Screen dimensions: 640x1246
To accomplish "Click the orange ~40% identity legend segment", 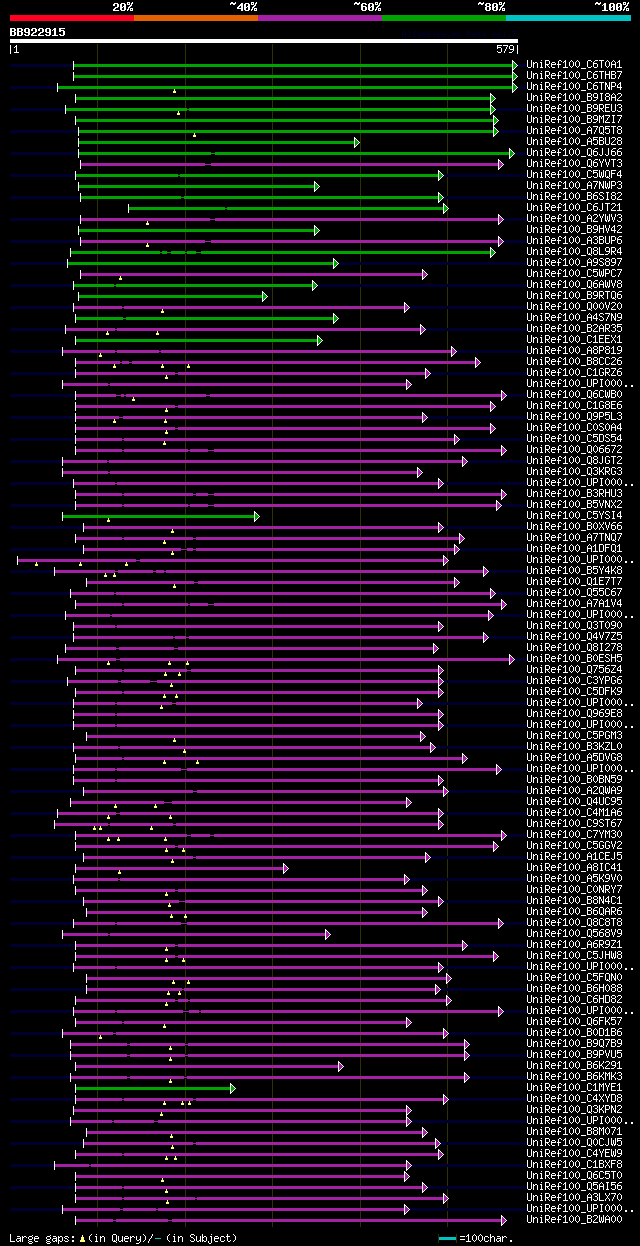I will point(196,18).
